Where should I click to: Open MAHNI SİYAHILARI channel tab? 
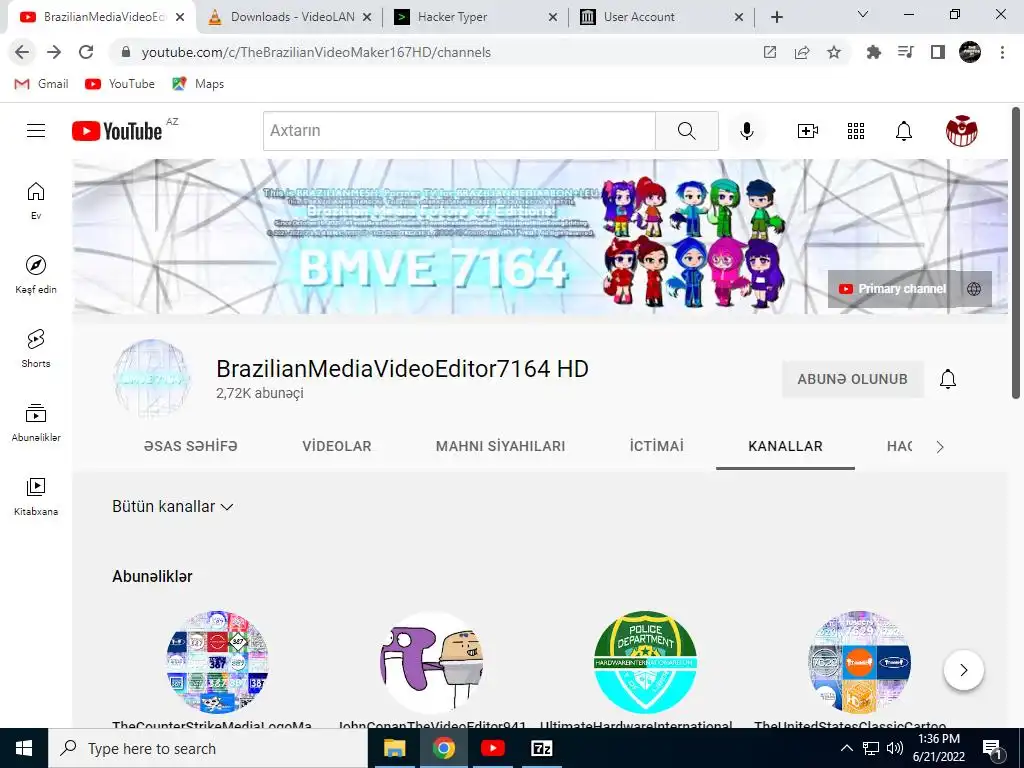click(x=500, y=446)
